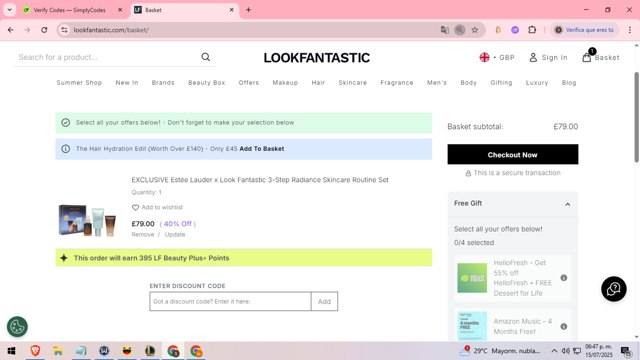Viewport: 640px width, 360px height.
Task: Click the page vertical scrollbar
Action: tap(636, 118)
